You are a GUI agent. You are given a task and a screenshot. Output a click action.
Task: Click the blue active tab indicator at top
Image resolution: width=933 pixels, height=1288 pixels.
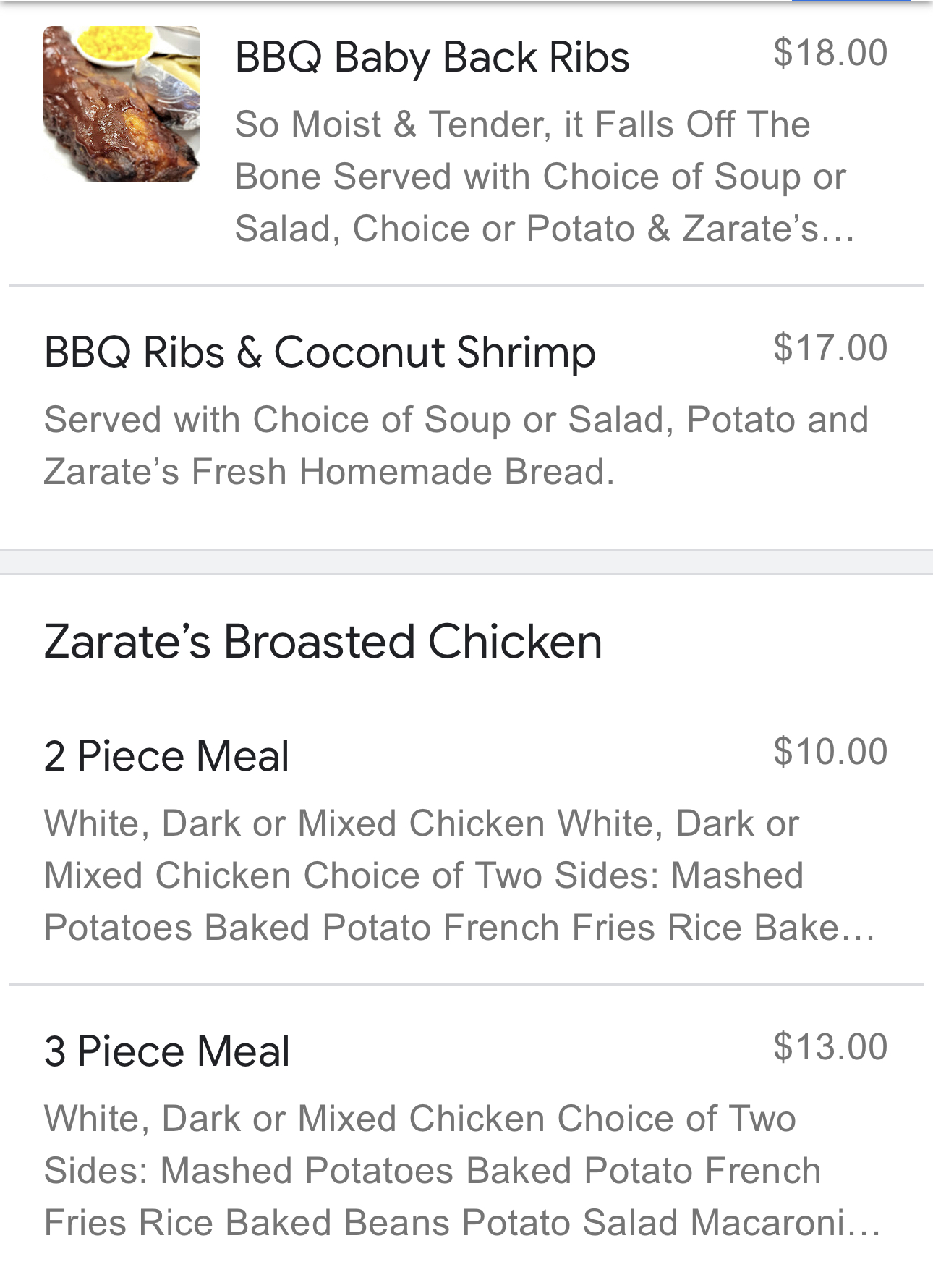(x=851, y=1)
